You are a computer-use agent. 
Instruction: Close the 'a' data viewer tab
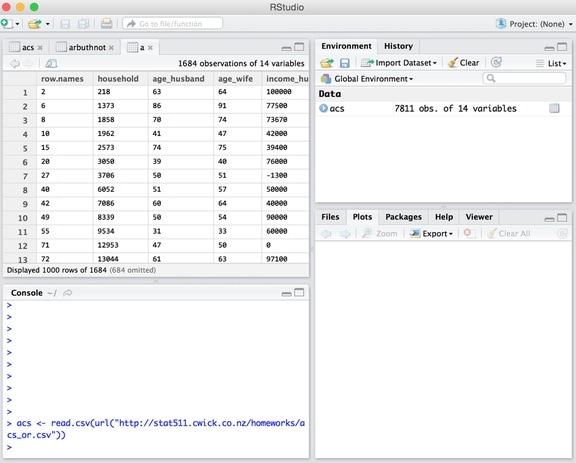point(150,48)
